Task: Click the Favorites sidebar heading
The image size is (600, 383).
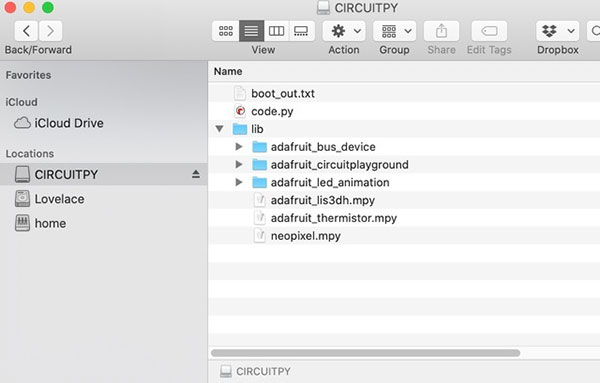Action: tap(28, 75)
